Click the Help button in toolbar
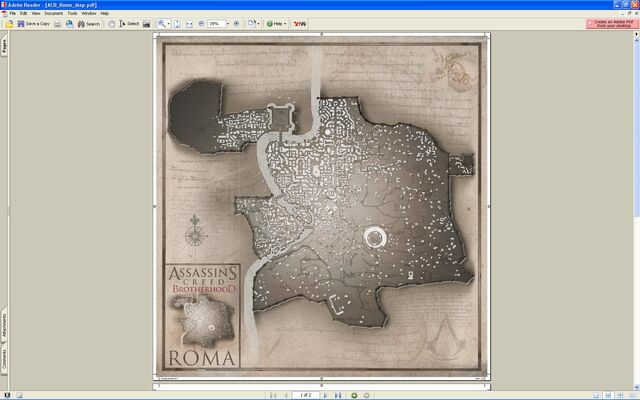640x400 pixels. tap(274, 24)
